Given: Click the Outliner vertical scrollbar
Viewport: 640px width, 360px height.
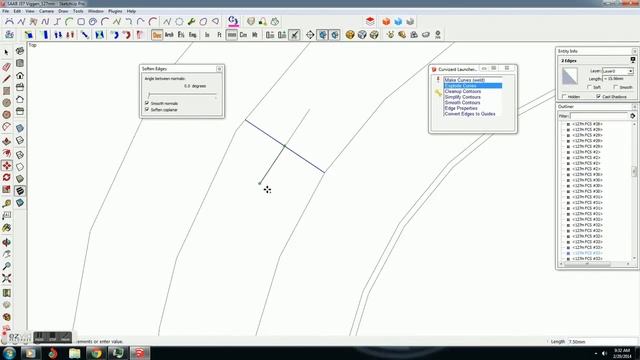Looking at the screenshot, I should coord(634,191).
